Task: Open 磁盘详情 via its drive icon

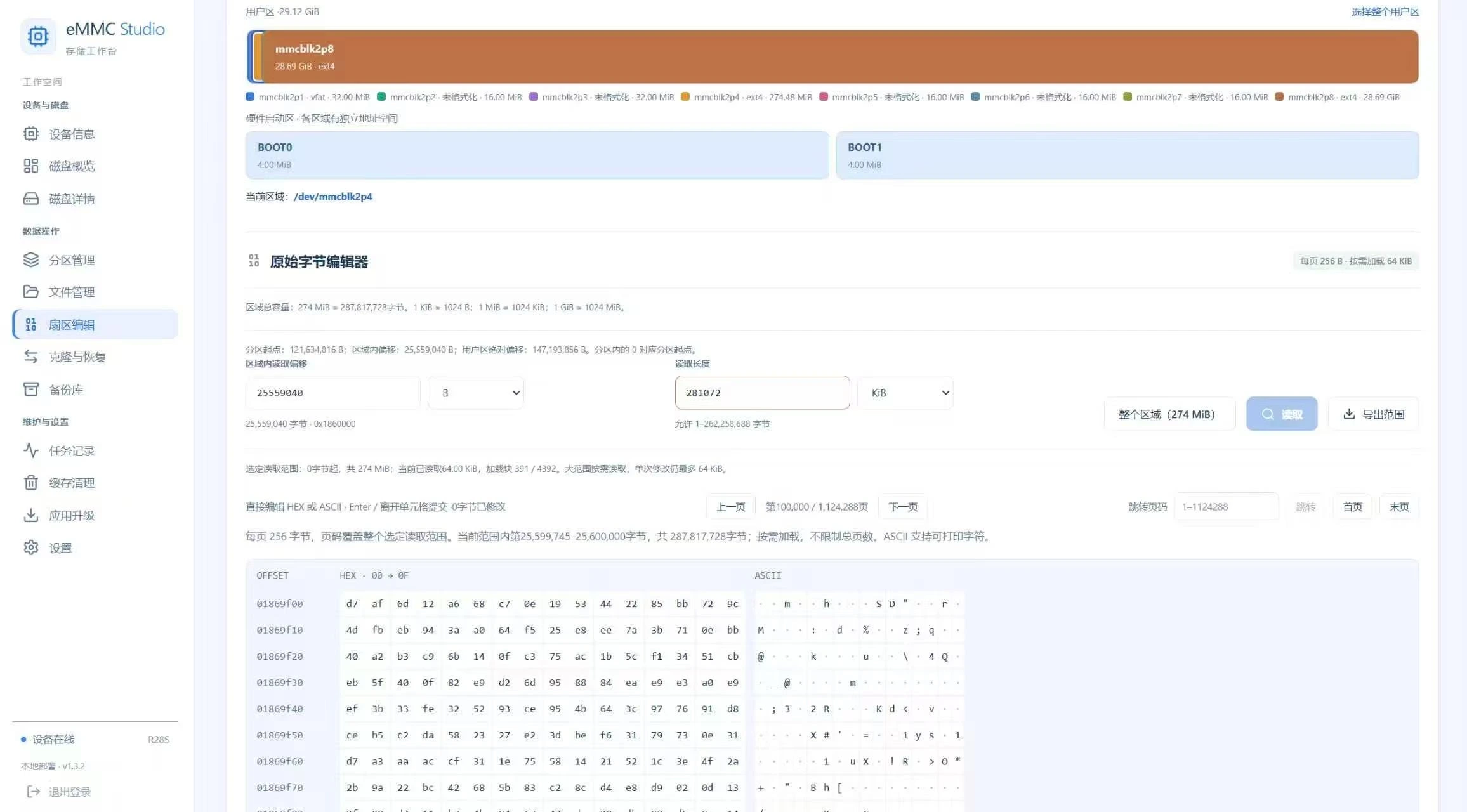Action: [30, 199]
